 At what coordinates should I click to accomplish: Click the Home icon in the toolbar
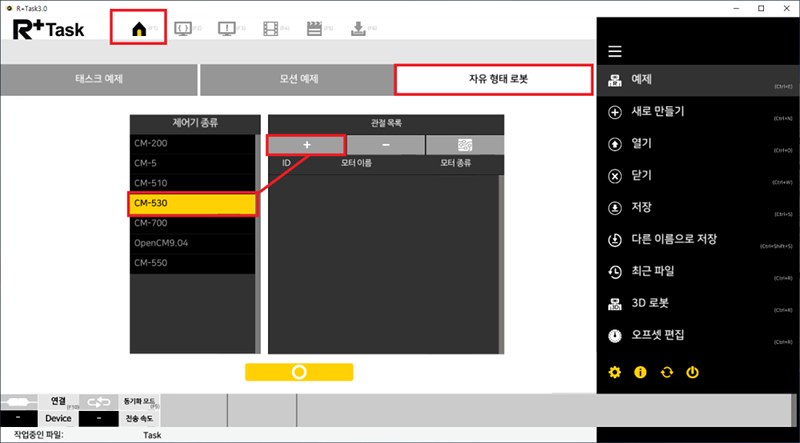coord(139,28)
